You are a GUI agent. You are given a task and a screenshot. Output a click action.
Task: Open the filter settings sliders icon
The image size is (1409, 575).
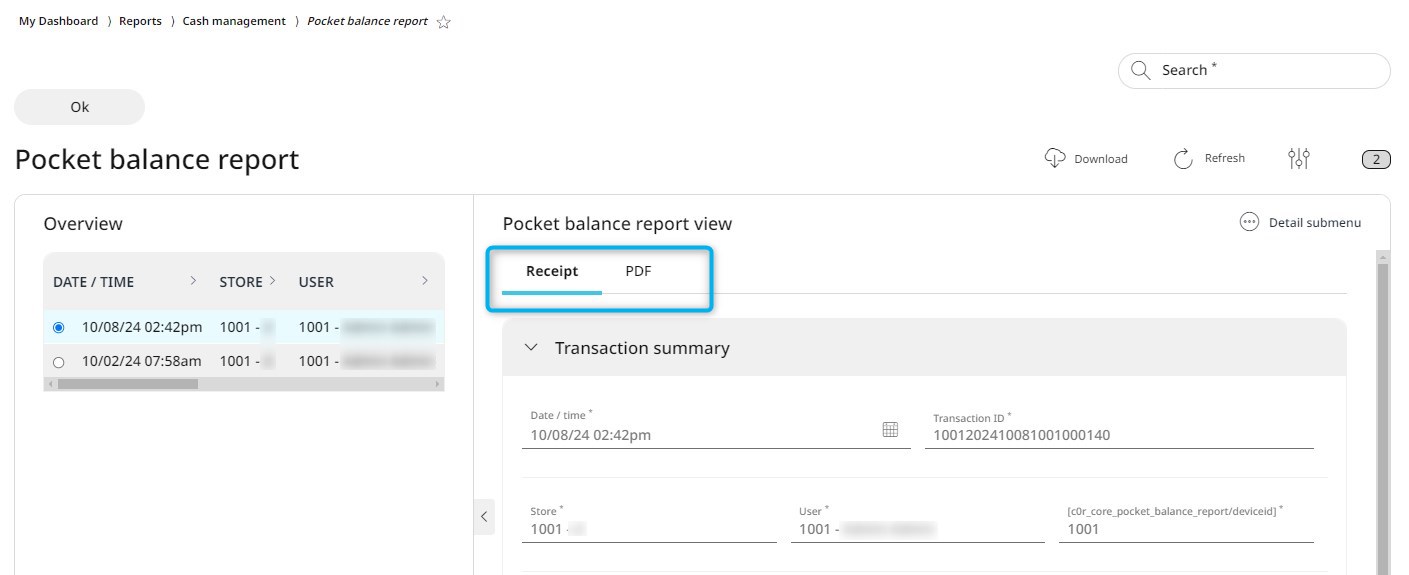click(1299, 158)
